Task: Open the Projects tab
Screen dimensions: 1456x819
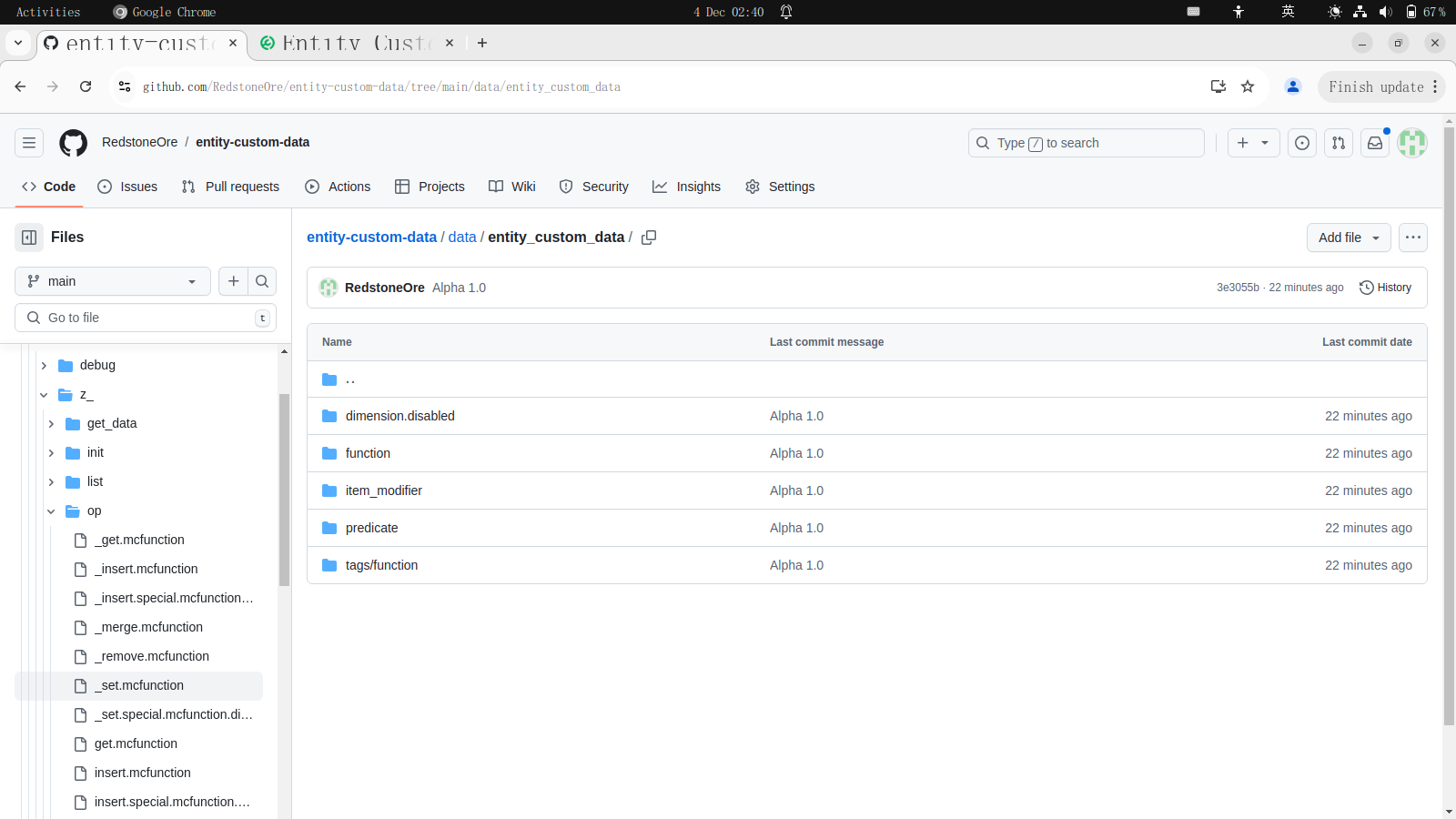Action: tap(430, 187)
